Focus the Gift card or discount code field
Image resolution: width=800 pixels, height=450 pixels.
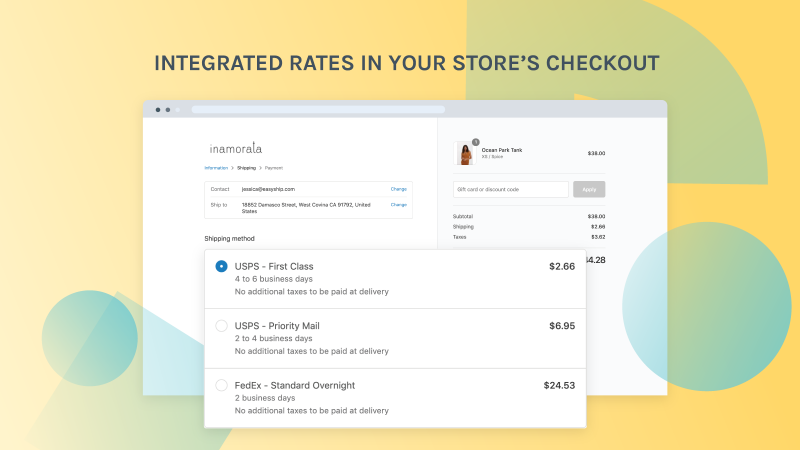(510, 189)
